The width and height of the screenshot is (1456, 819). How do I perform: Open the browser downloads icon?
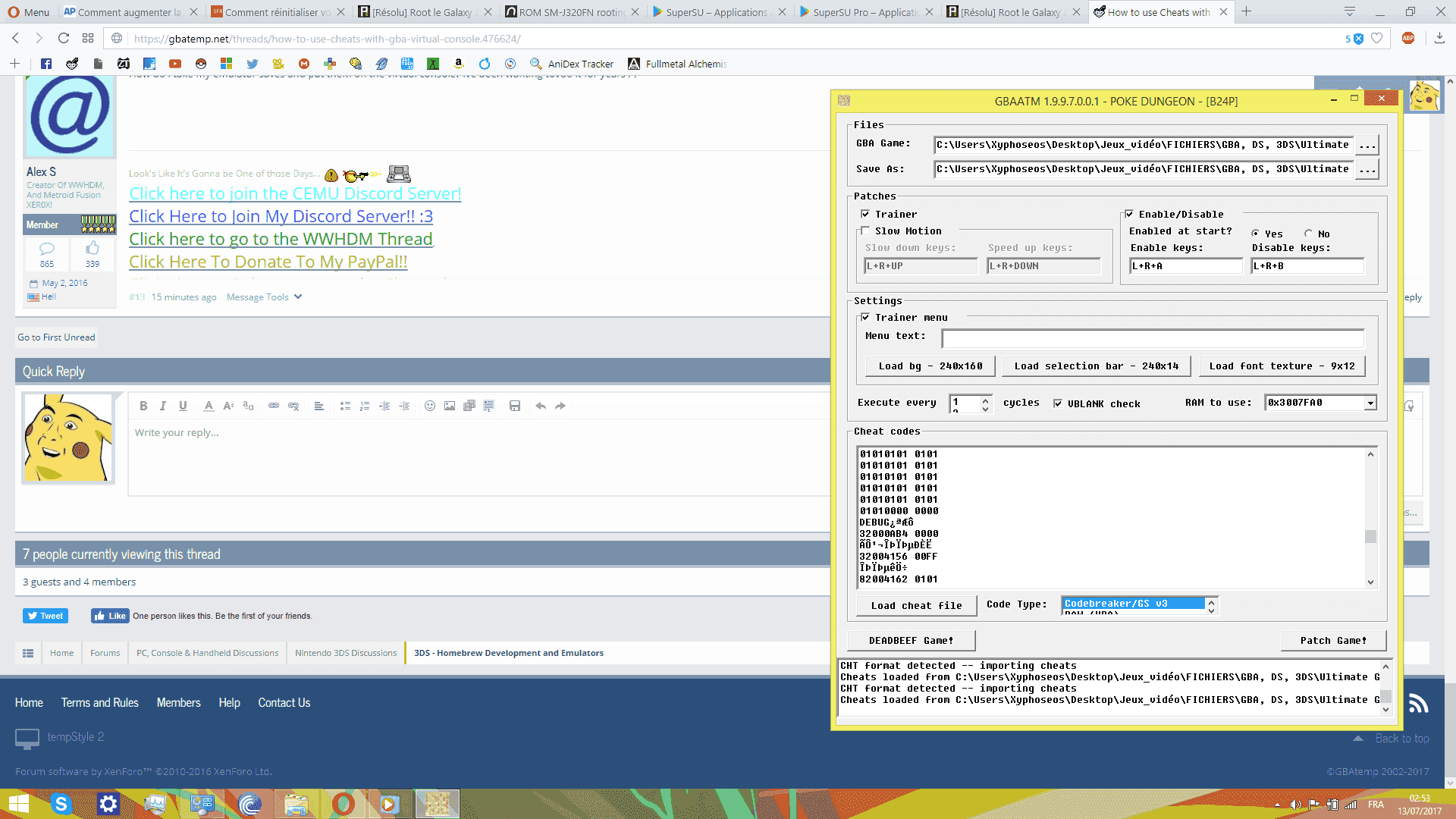(1439, 39)
